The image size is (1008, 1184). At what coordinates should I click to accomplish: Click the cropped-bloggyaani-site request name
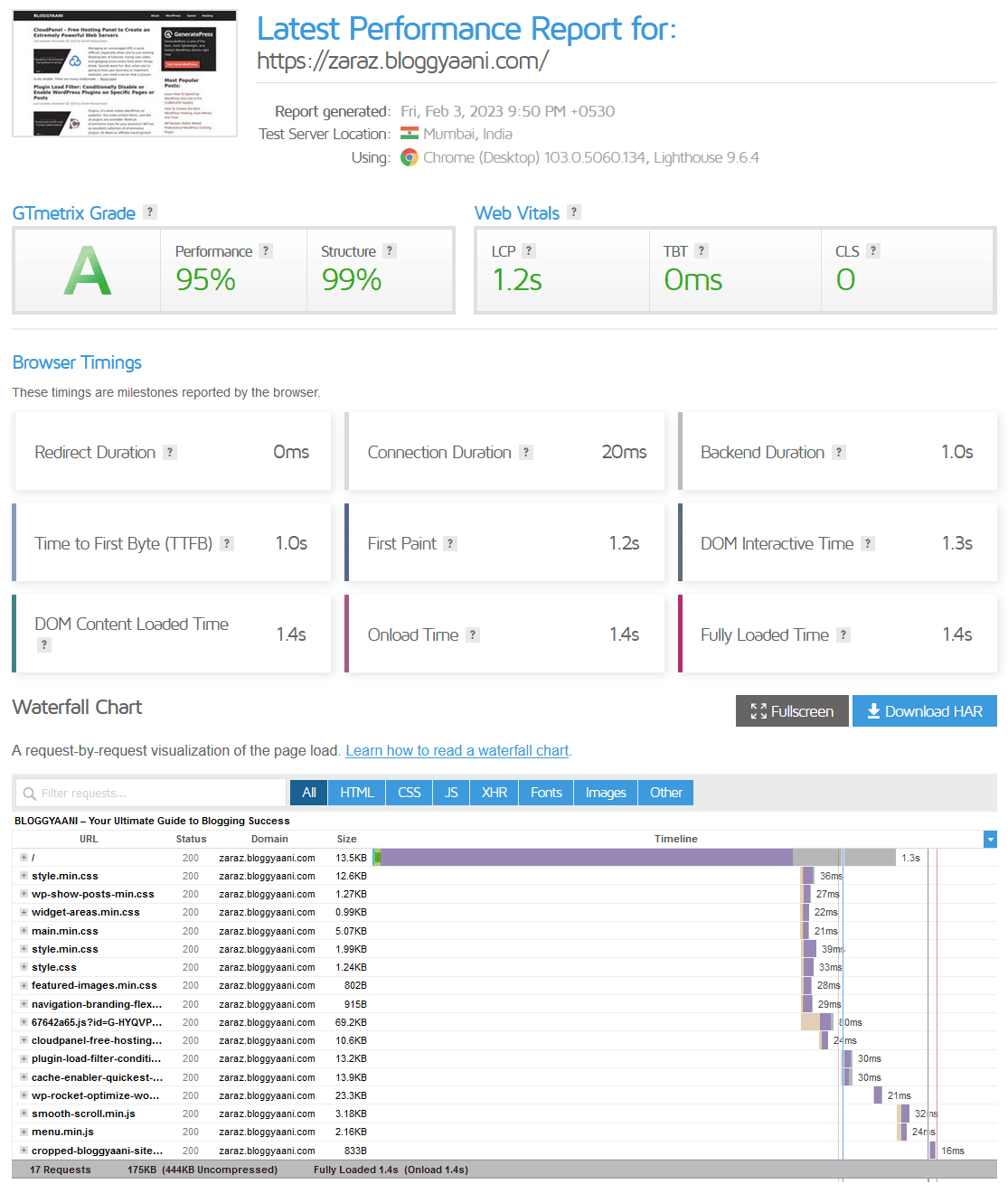click(97, 1151)
